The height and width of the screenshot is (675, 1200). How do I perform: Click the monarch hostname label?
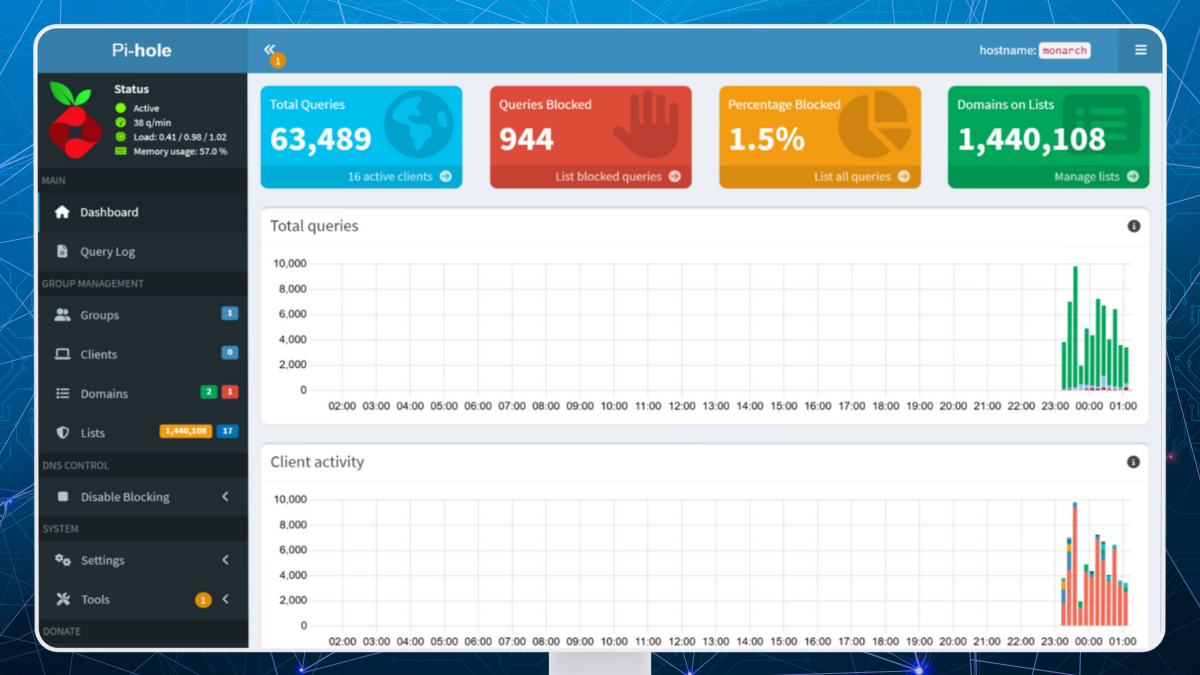click(x=1064, y=50)
